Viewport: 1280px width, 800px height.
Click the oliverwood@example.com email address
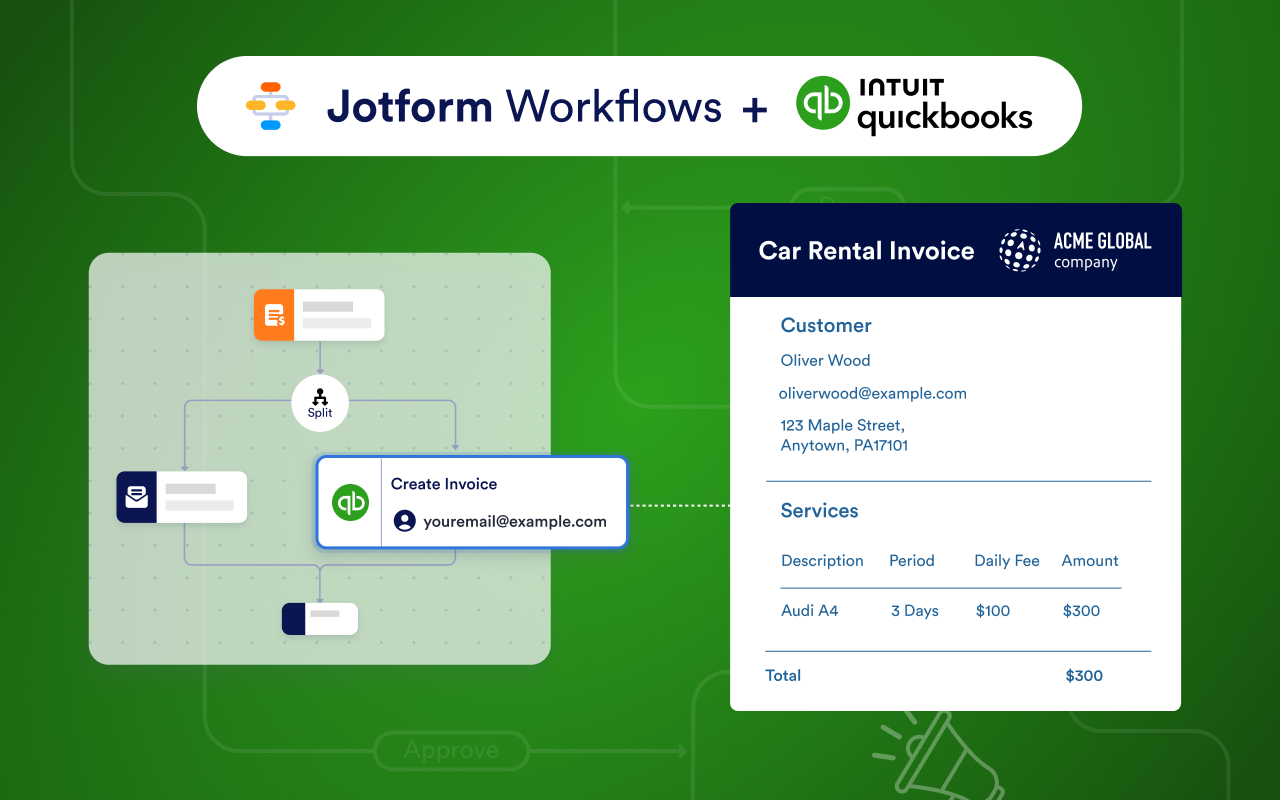coord(873,393)
